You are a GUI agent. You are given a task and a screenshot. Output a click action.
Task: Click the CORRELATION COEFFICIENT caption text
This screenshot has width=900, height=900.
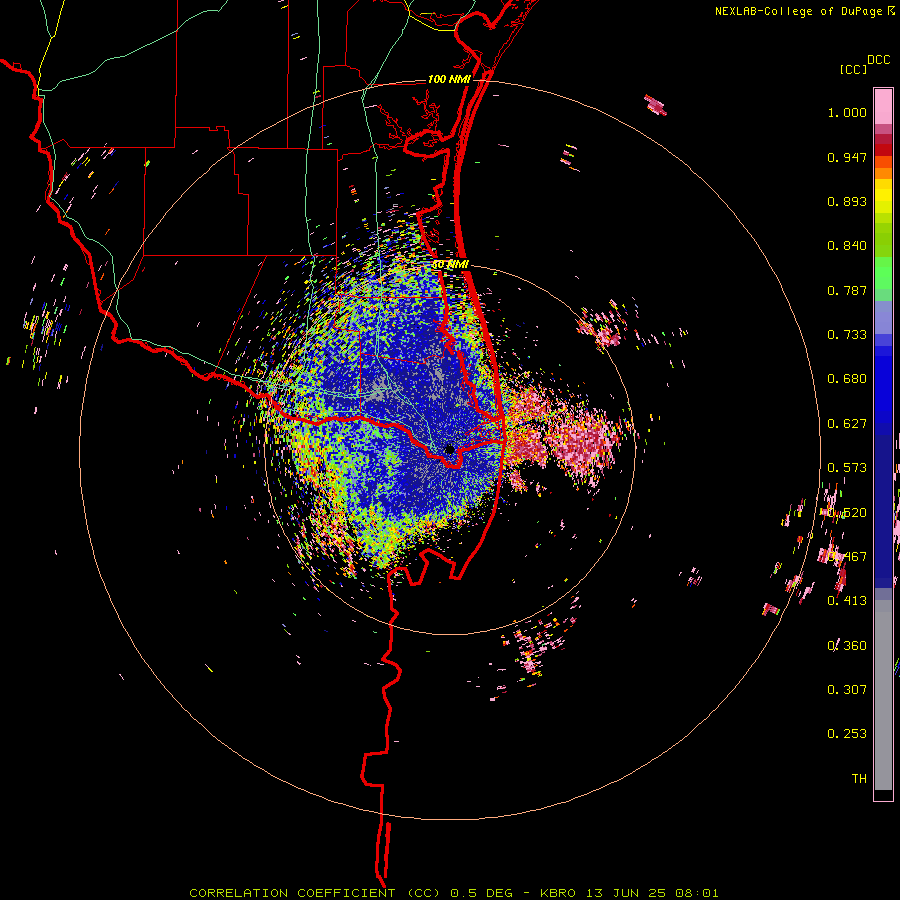click(x=292, y=893)
